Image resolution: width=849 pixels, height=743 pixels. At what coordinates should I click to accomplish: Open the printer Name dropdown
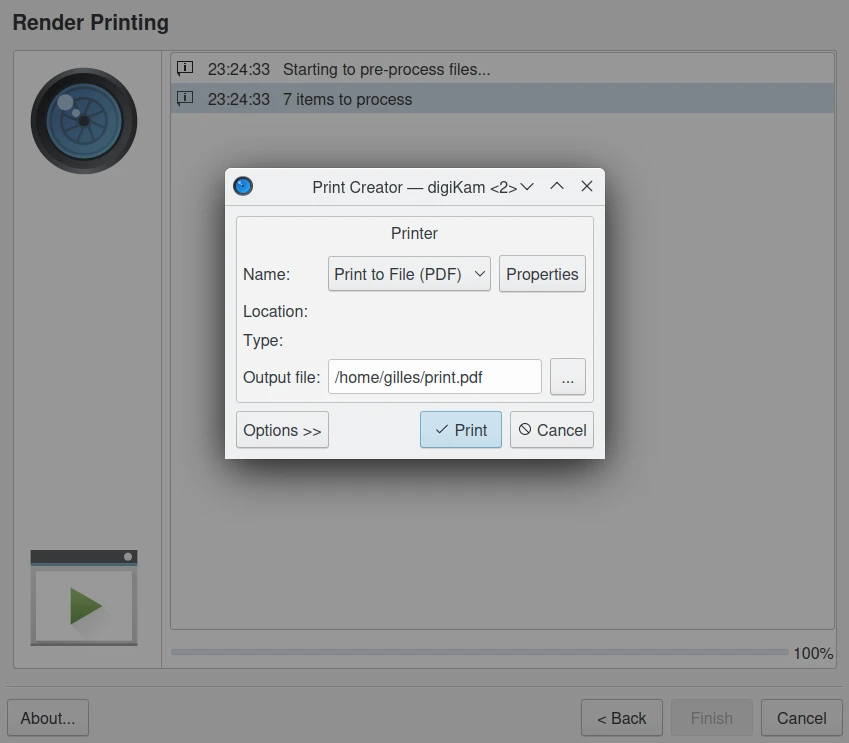(x=409, y=274)
